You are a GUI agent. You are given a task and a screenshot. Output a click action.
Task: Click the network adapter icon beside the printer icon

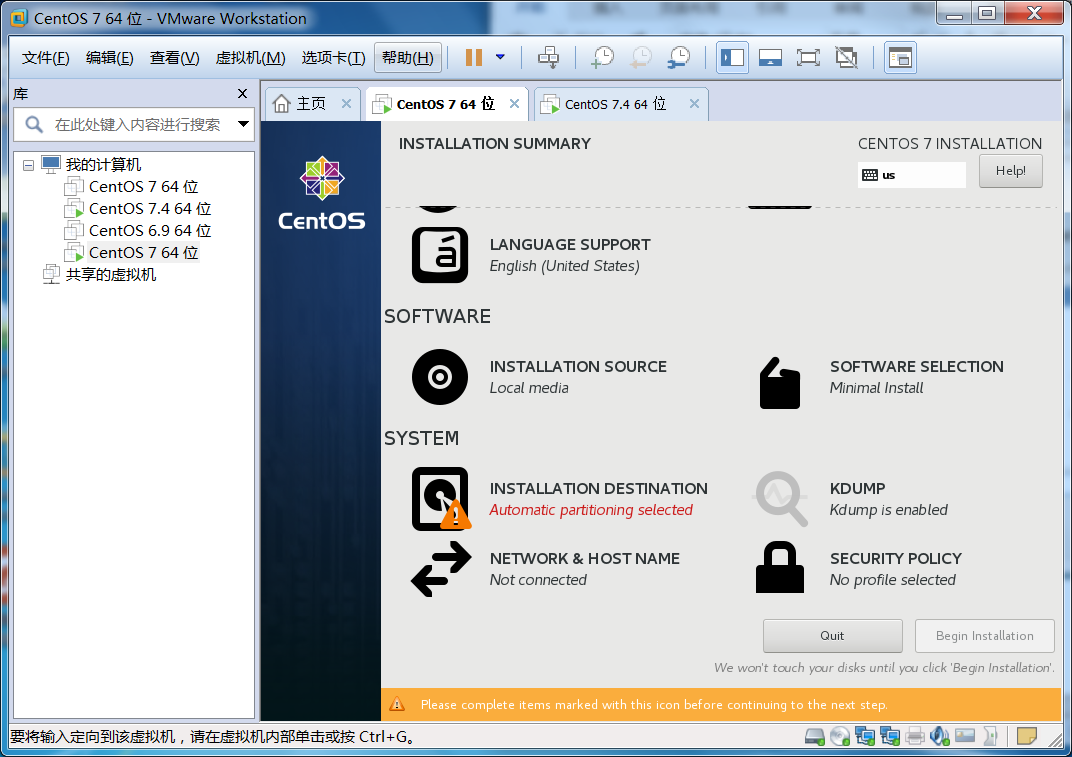[x=889, y=736]
